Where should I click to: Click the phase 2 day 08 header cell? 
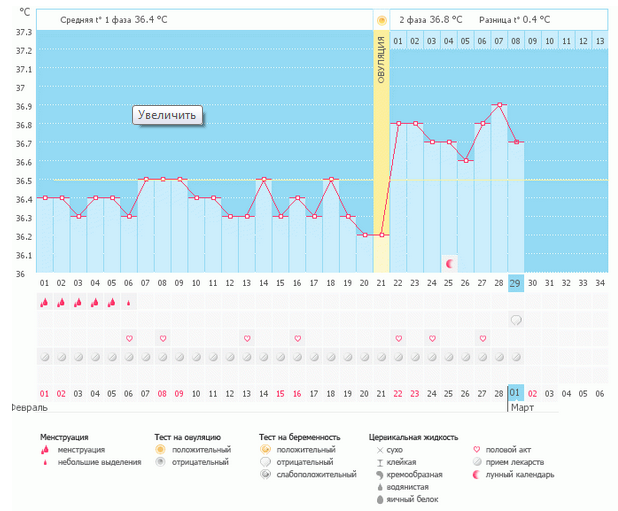point(516,40)
